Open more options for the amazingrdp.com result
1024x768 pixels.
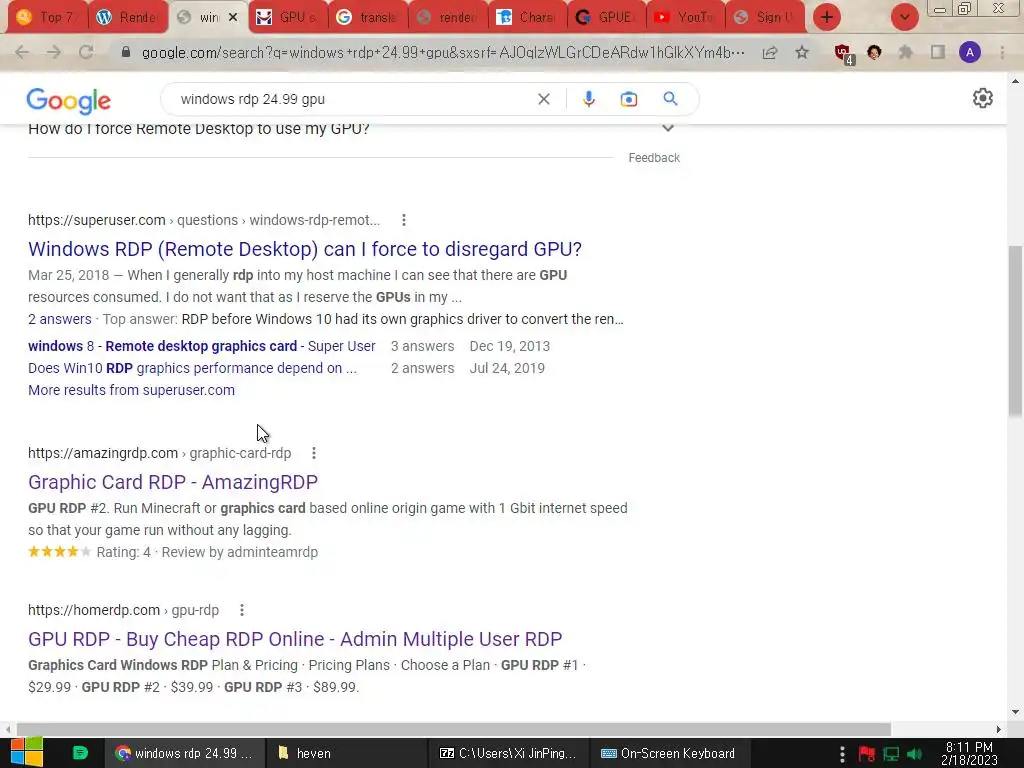click(x=313, y=453)
